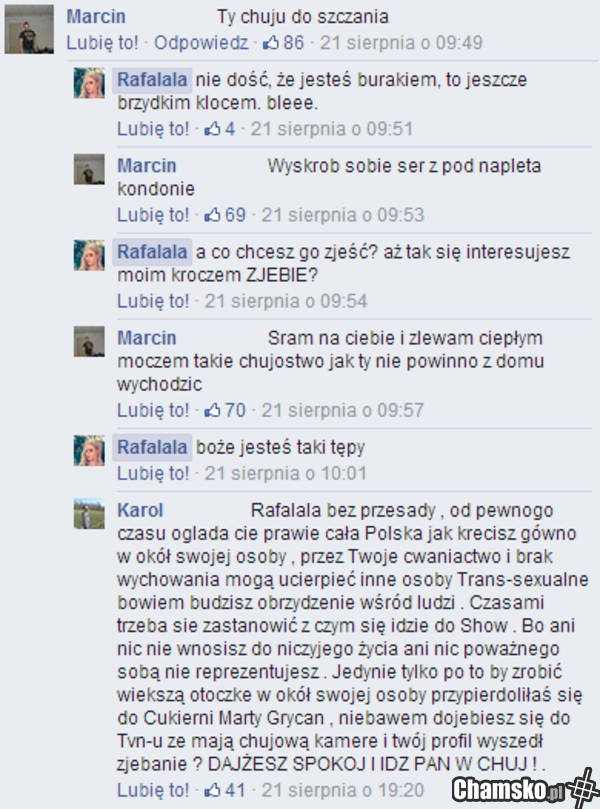Click timestamp 21 sierpnia o 19:20
Viewport: 600px width, 809px height.
(x=343, y=790)
